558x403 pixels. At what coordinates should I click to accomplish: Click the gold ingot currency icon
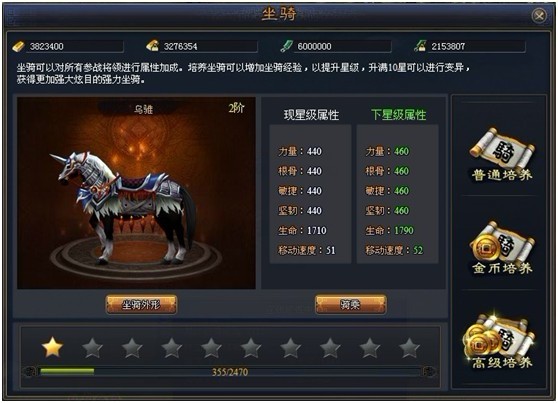point(18,46)
